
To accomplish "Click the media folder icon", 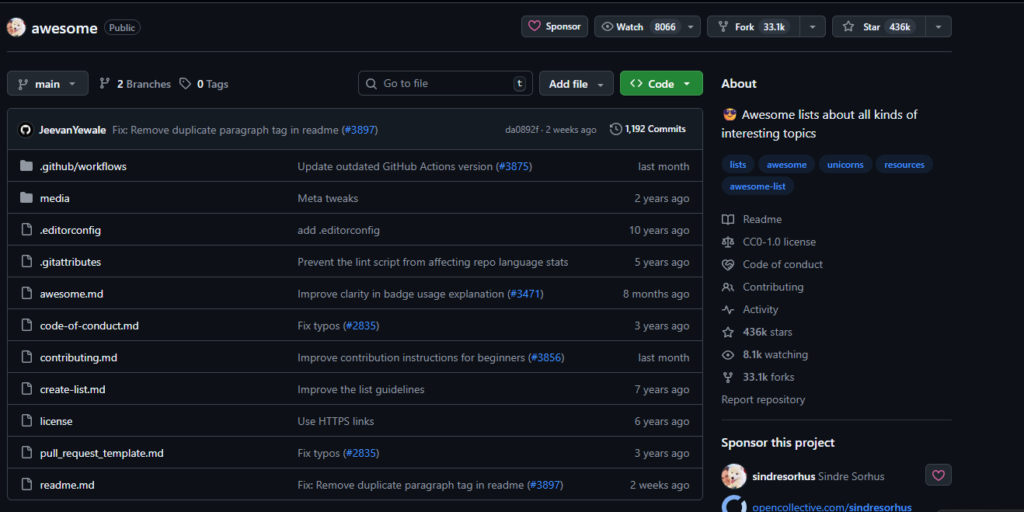I will (x=26, y=198).
